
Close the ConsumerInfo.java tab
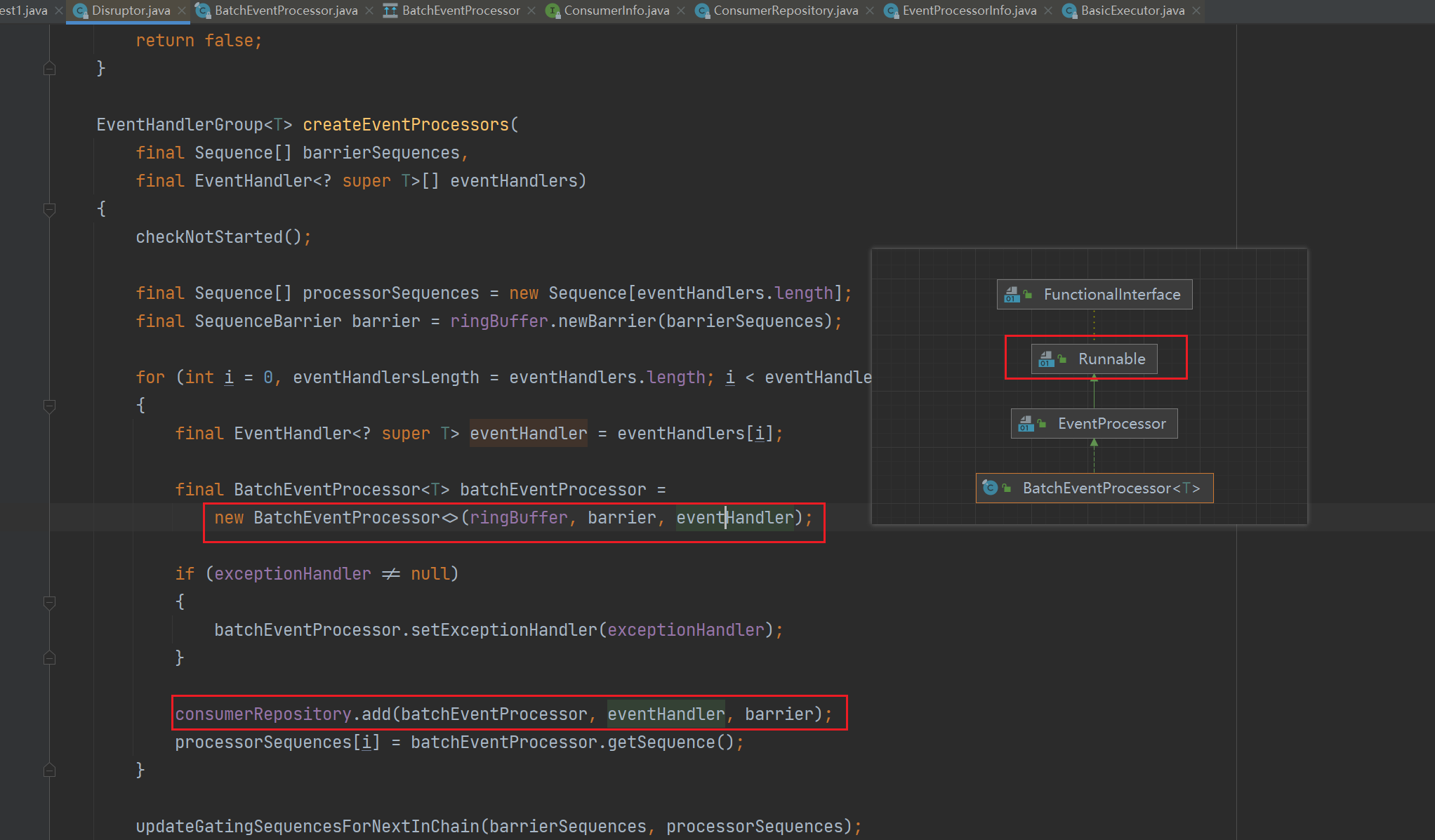tap(681, 11)
